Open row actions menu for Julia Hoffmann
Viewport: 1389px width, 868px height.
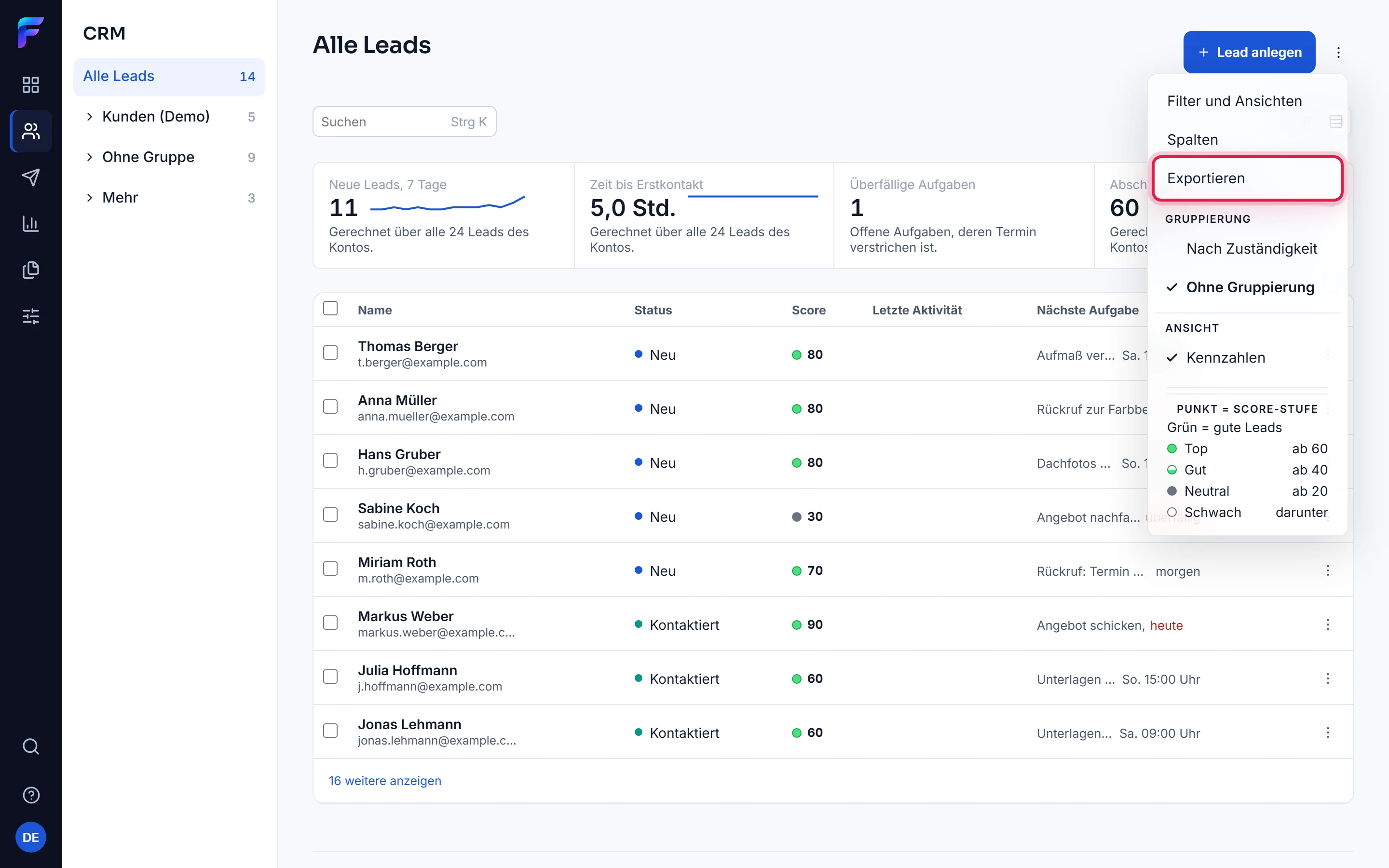[1328, 678]
